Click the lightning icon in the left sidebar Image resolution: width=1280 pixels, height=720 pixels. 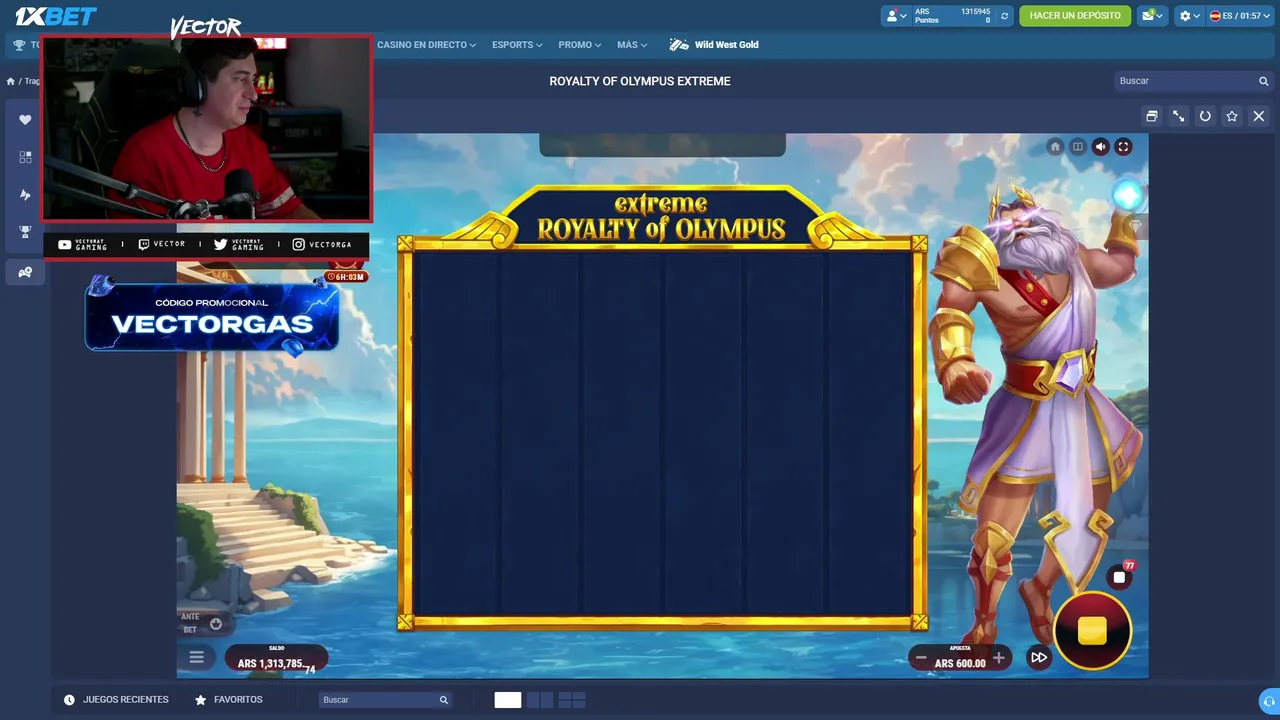(25, 195)
